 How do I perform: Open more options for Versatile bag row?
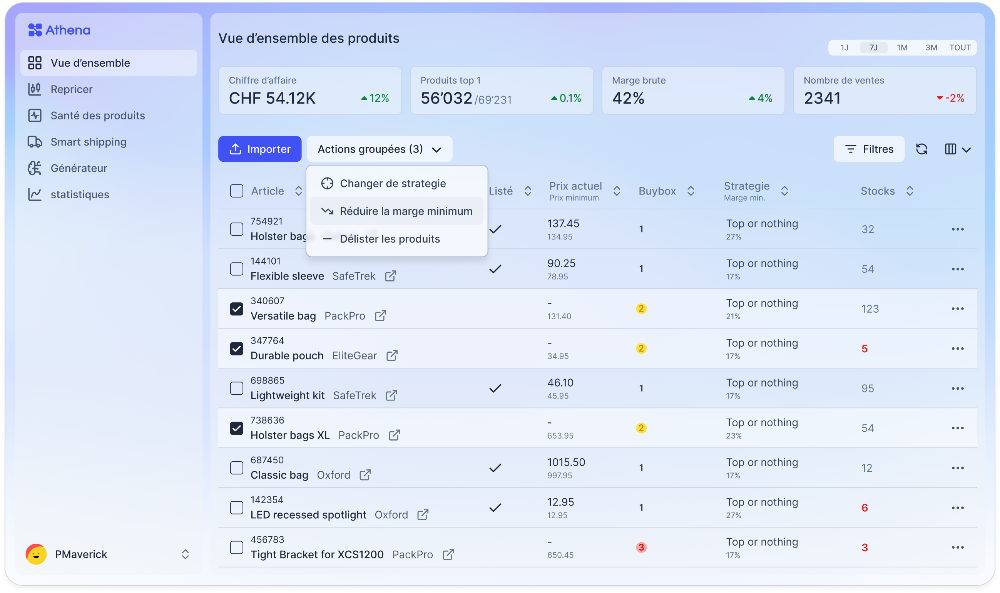[957, 309]
